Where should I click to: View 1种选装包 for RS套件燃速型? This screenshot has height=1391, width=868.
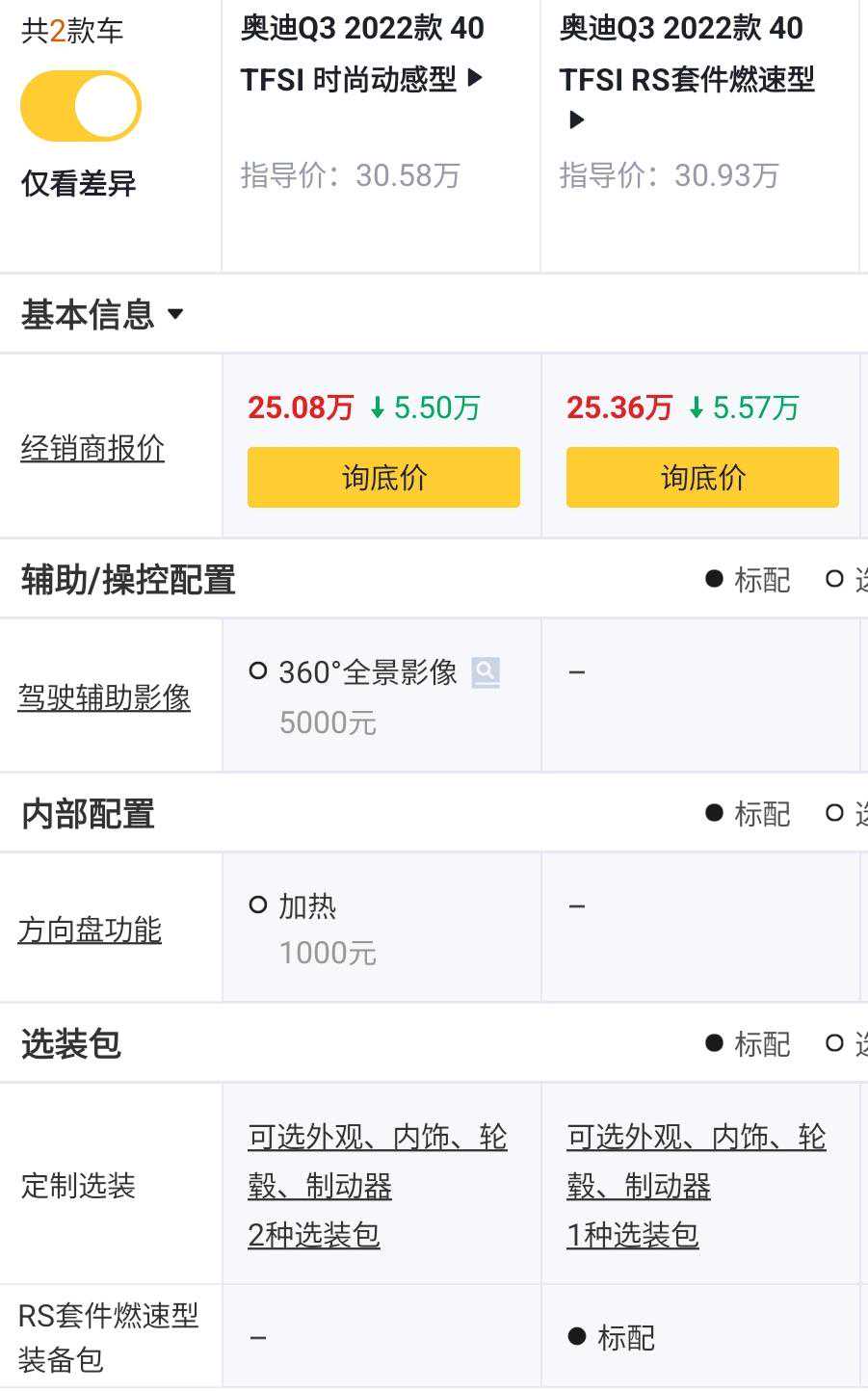[633, 1235]
